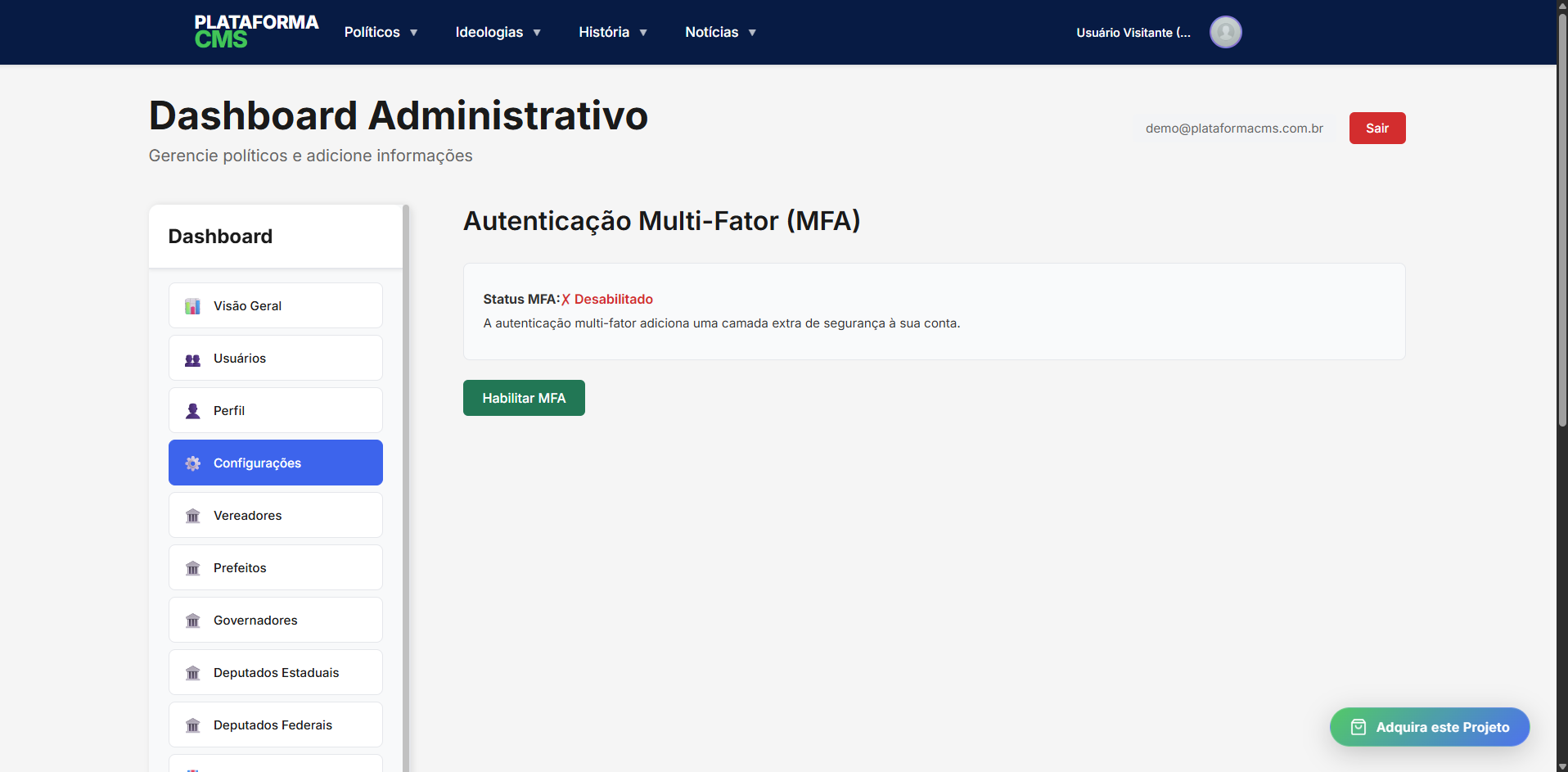Open the Governadores section
Screen dimensions: 1568x772
(276, 620)
